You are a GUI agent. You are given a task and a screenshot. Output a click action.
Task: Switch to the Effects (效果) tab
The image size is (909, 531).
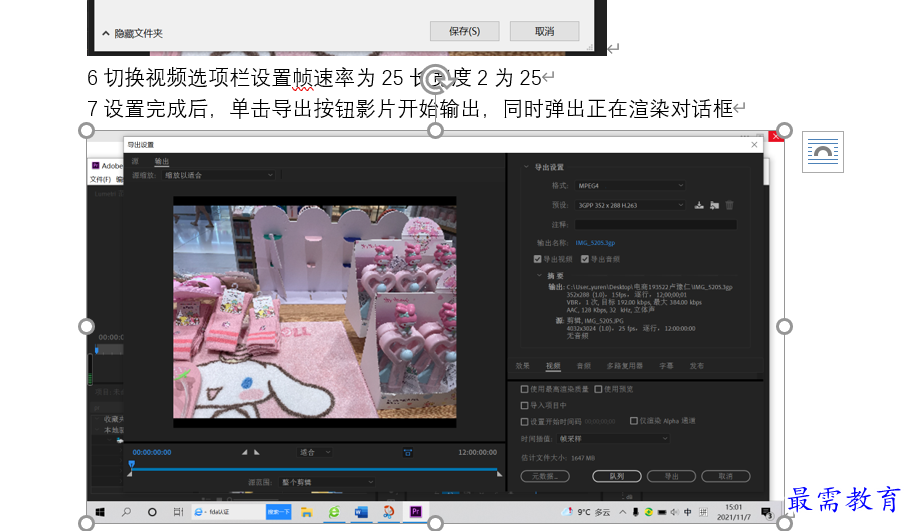523,366
